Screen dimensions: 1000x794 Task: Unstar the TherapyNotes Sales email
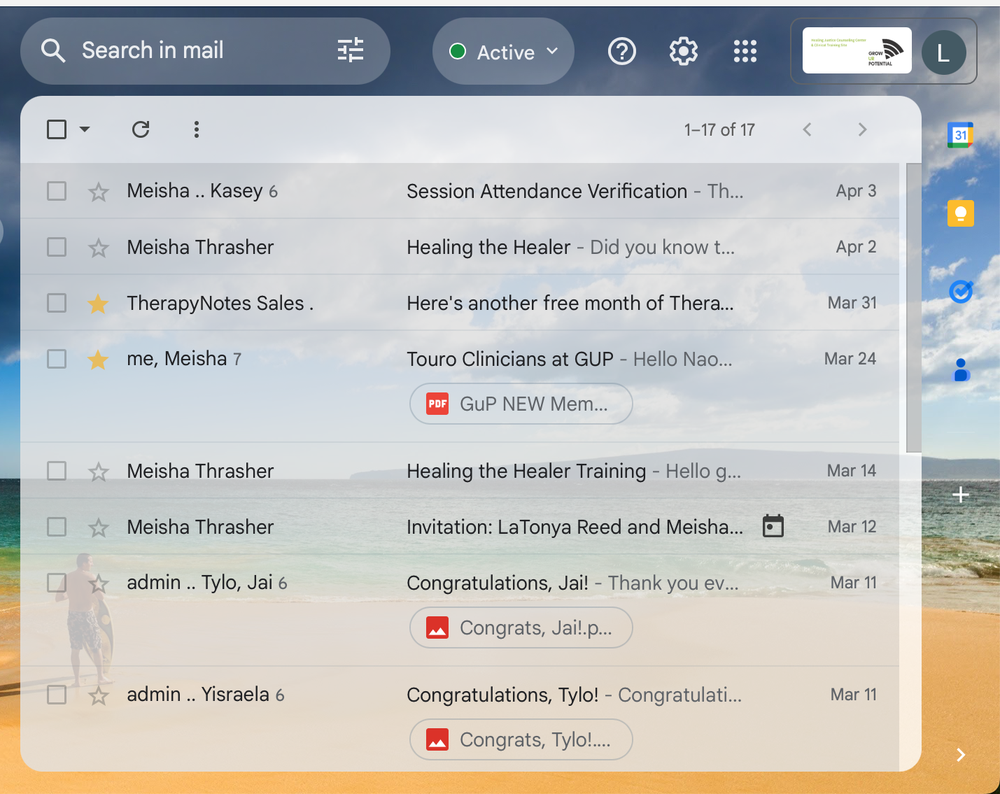(x=98, y=303)
